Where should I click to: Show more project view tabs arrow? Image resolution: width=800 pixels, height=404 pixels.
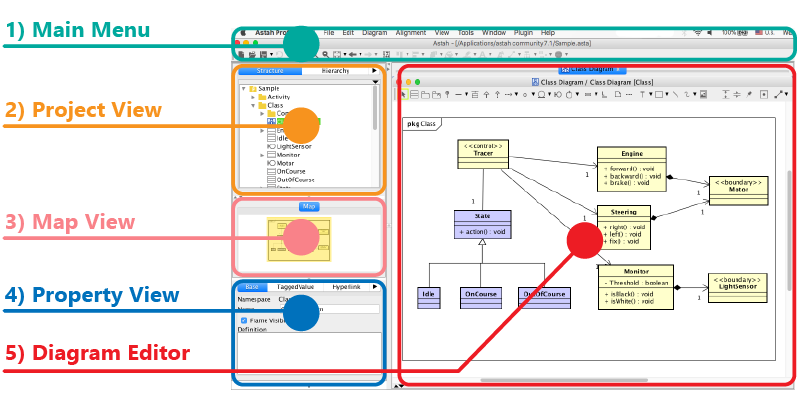(x=374, y=71)
